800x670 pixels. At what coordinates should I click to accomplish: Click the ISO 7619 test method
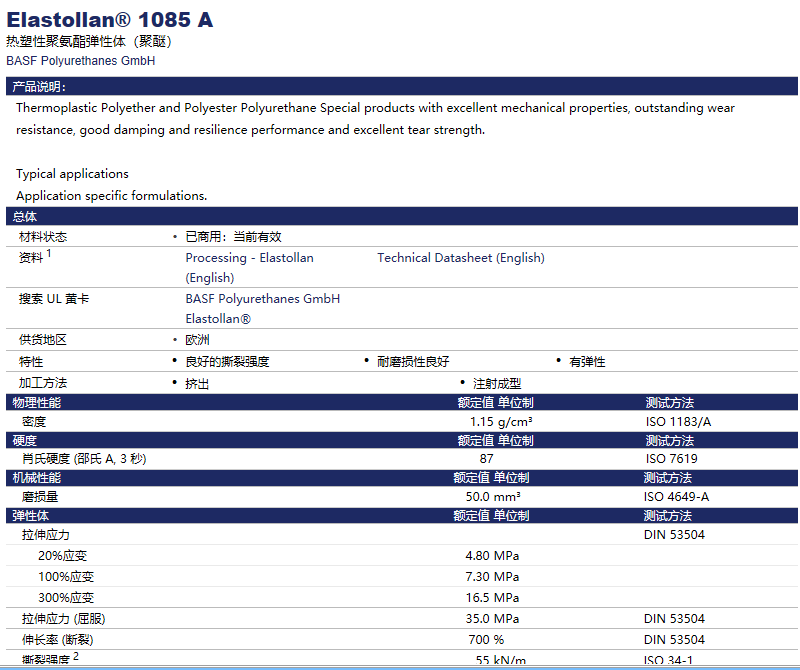coord(671,459)
